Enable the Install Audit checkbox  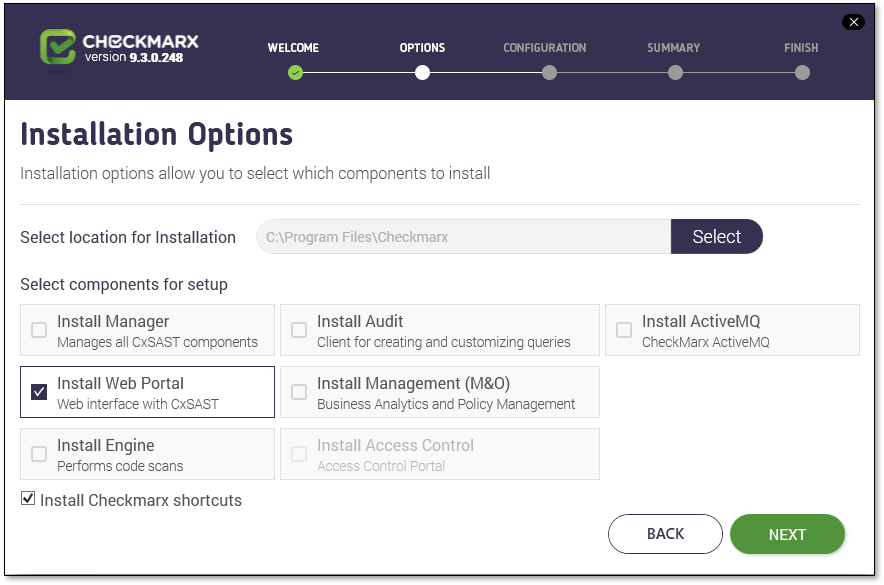299,330
